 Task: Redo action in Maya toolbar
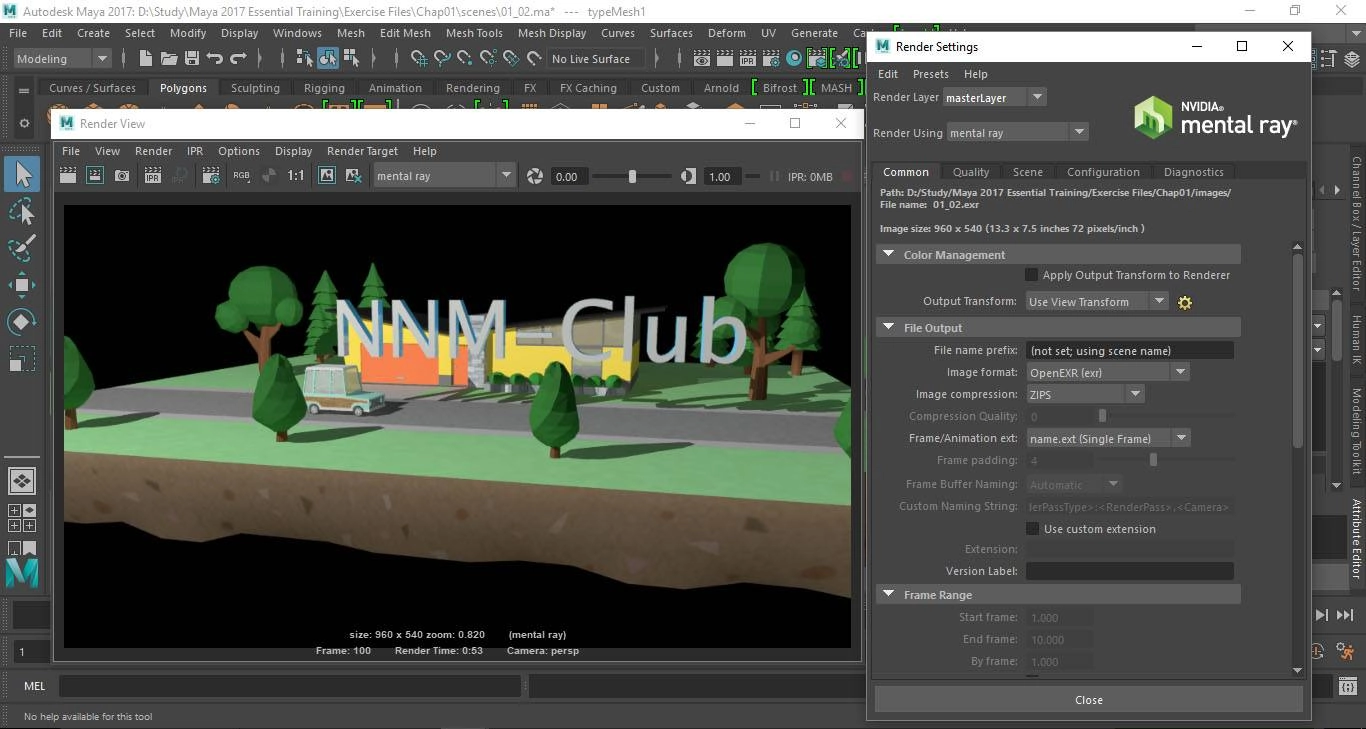coord(238,59)
